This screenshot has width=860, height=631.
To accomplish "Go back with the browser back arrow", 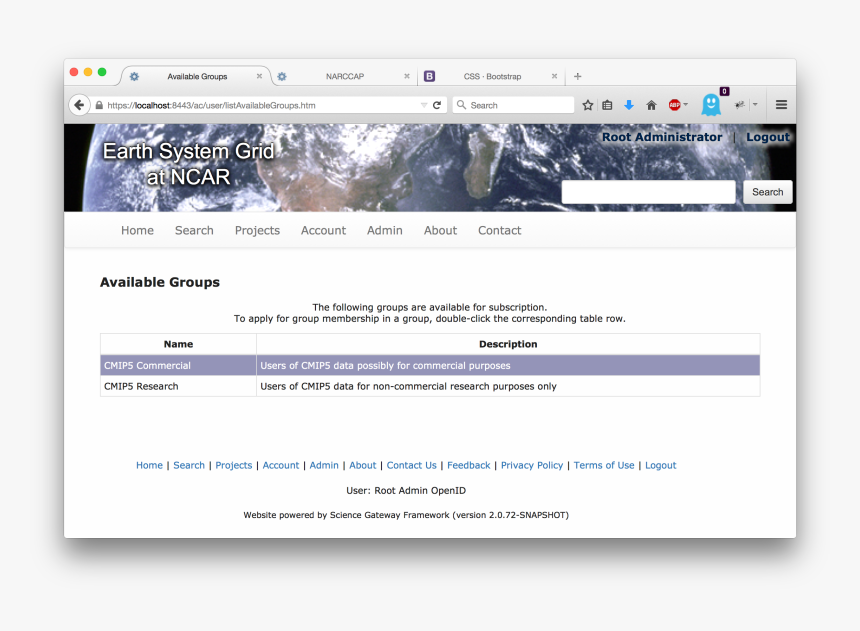I will point(80,105).
